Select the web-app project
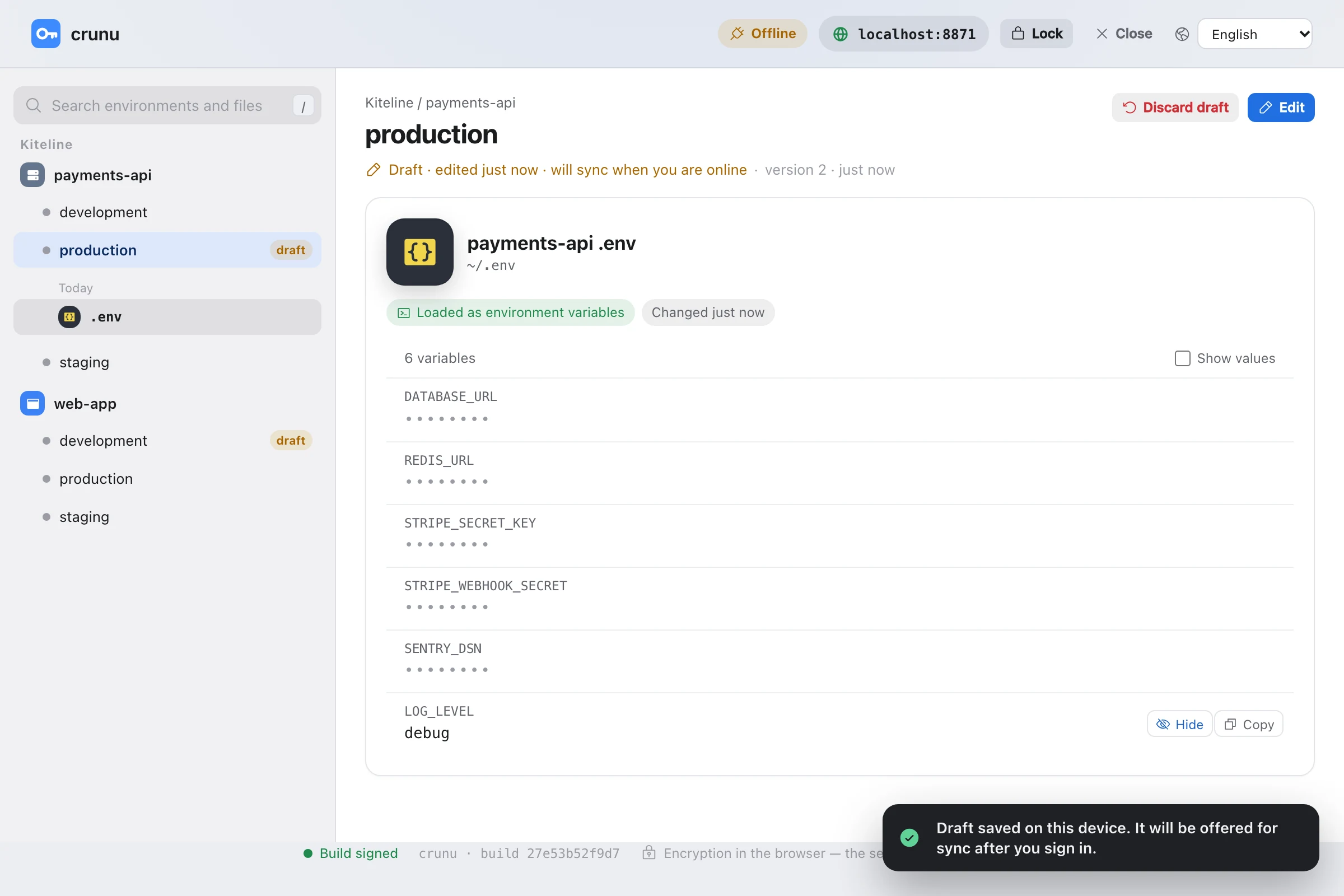The image size is (1344, 896). tap(85, 403)
